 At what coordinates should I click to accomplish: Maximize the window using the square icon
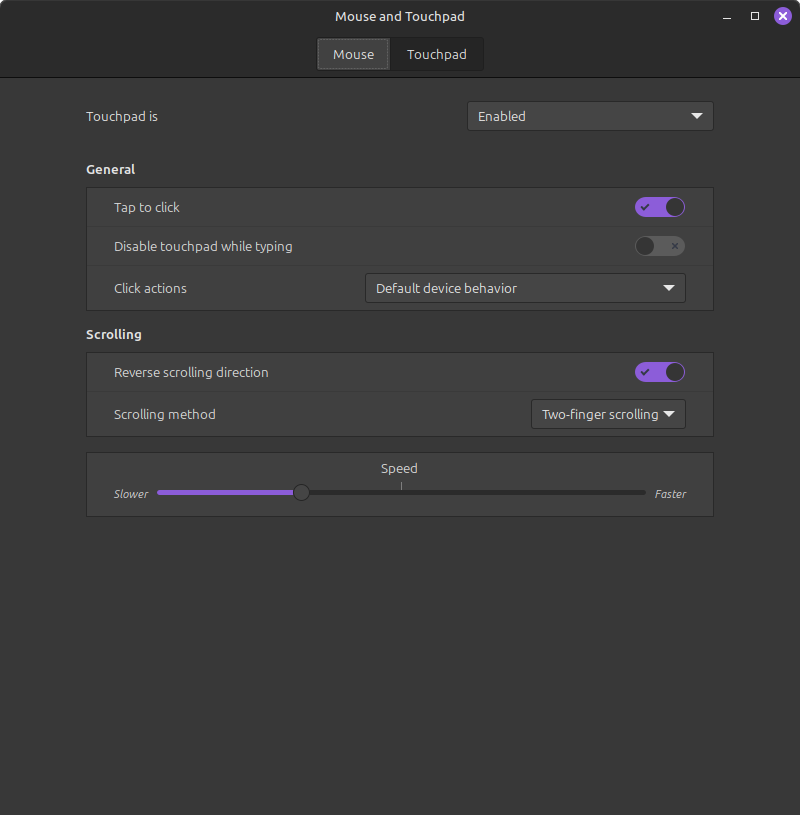pos(755,16)
